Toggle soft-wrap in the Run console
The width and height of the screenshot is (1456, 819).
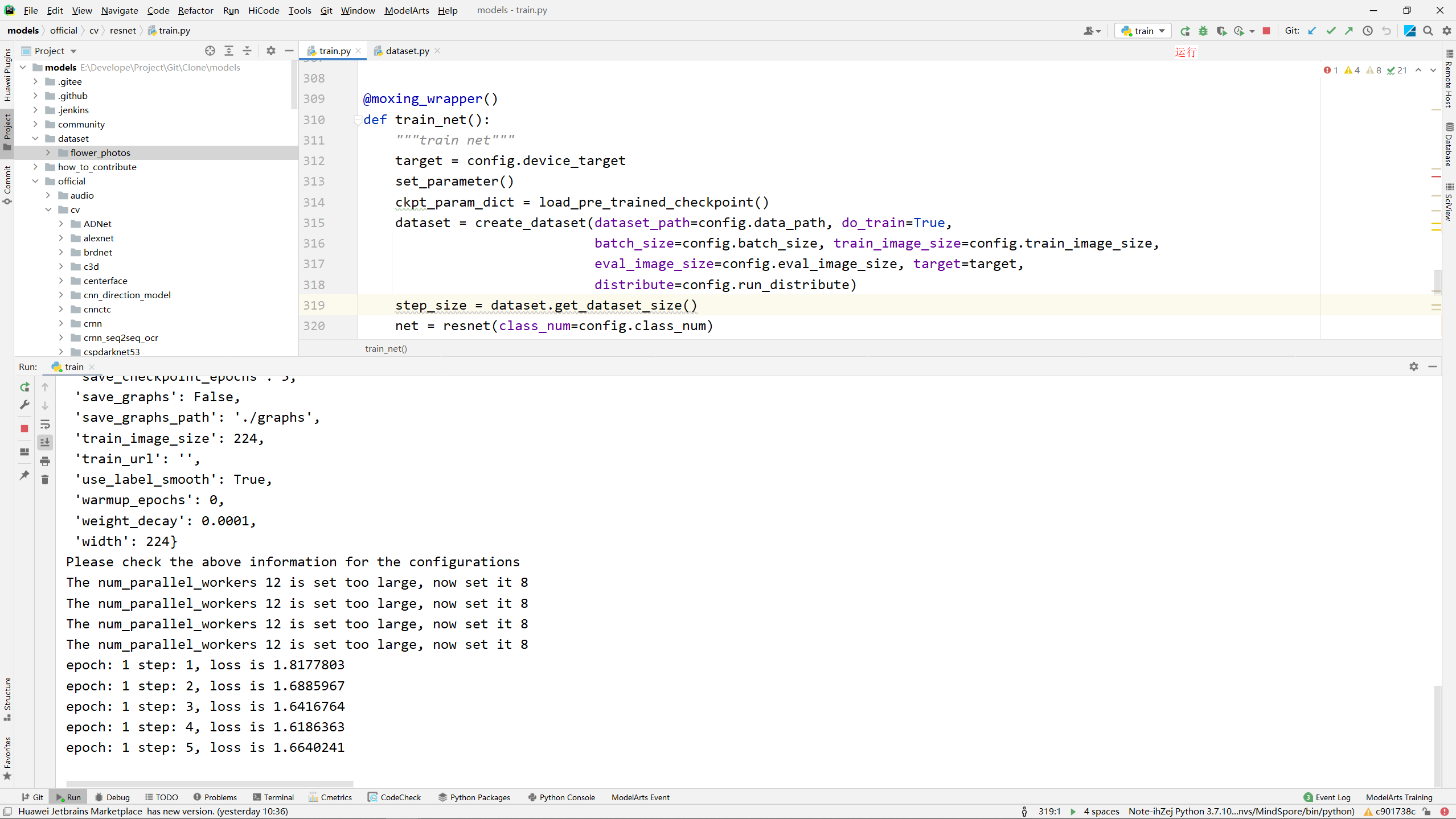[x=45, y=424]
